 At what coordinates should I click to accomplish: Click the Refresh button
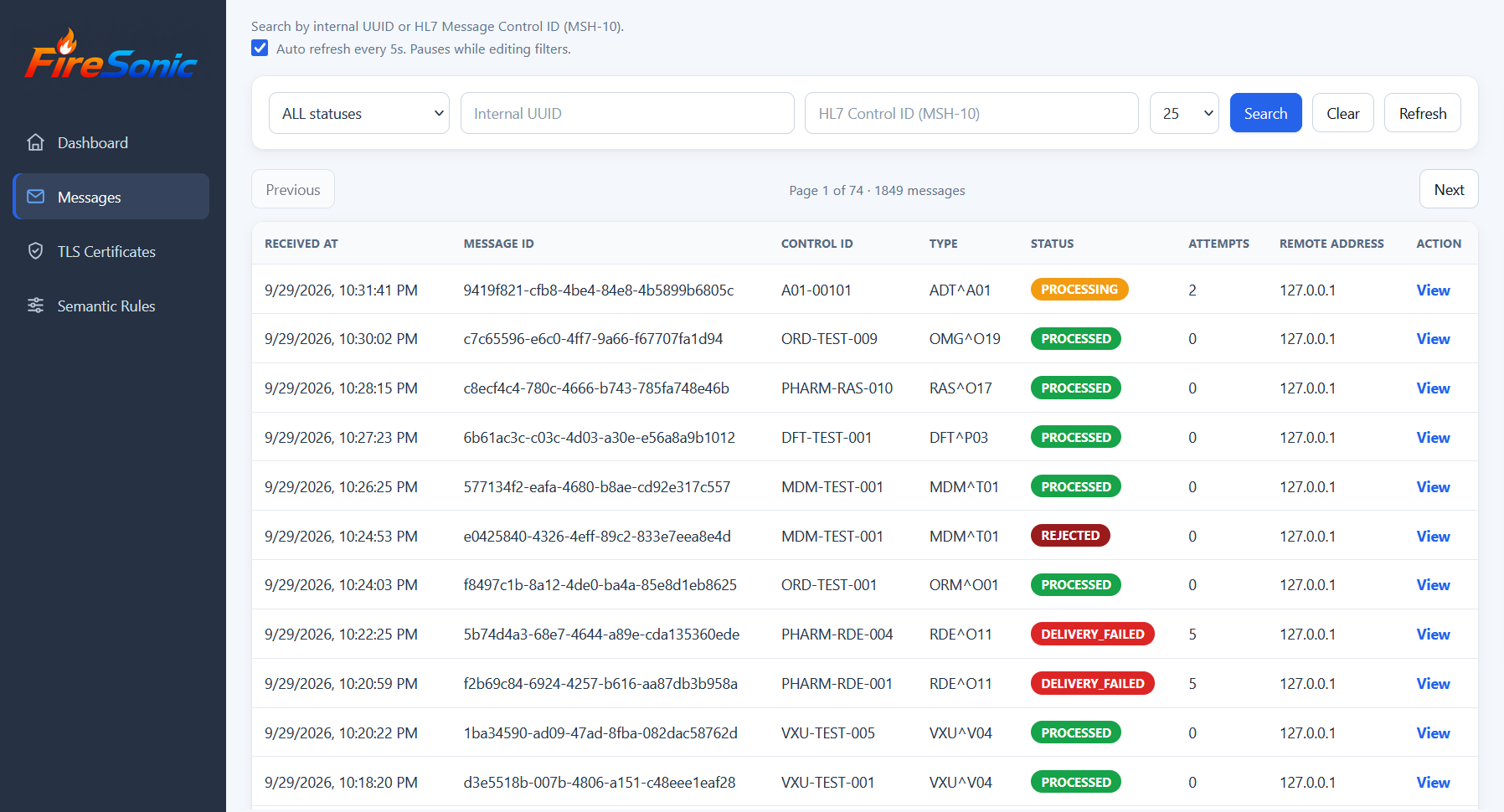(1422, 113)
